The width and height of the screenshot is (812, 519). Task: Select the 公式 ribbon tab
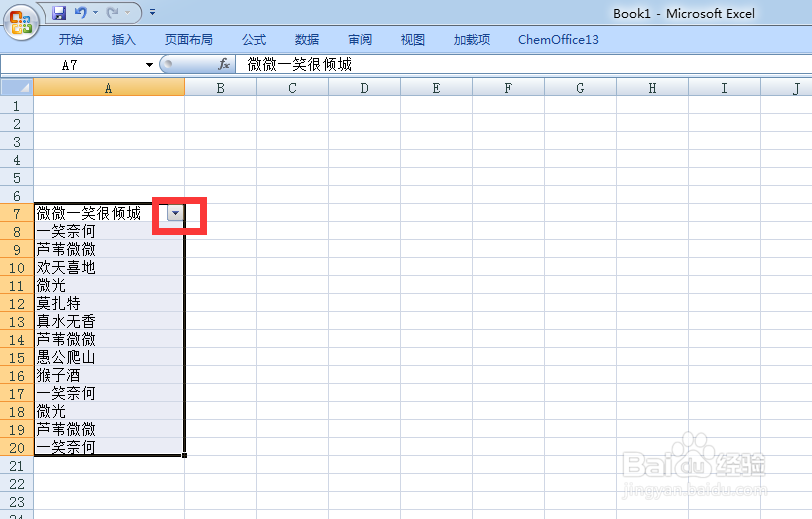[x=254, y=39]
